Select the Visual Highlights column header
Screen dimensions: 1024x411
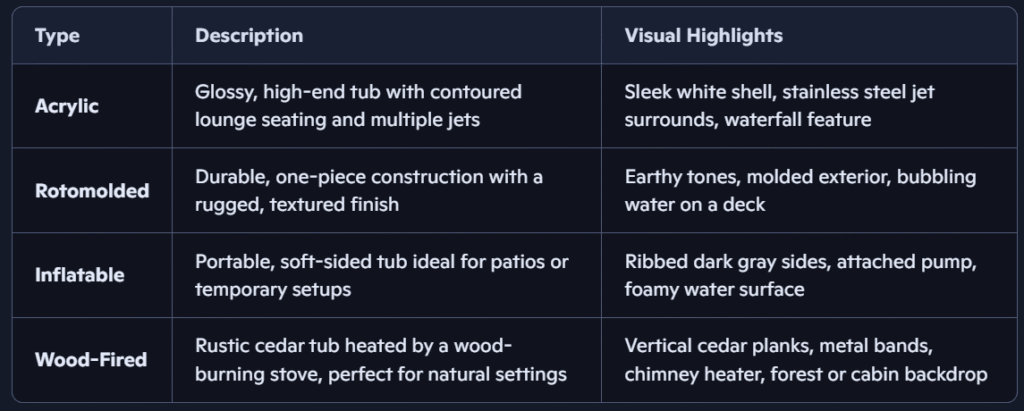pos(703,36)
